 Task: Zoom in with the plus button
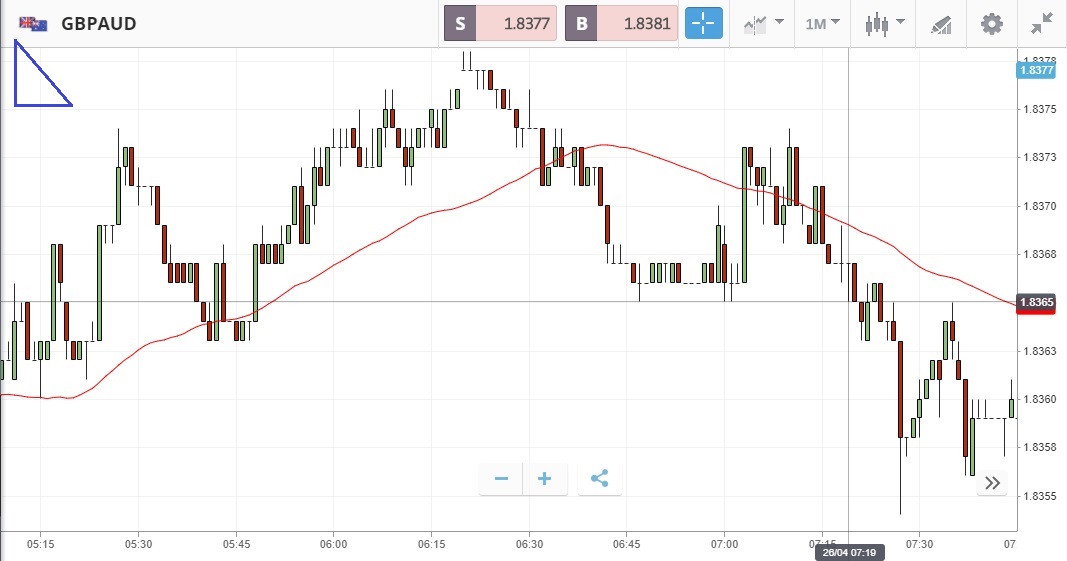[x=545, y=479]
